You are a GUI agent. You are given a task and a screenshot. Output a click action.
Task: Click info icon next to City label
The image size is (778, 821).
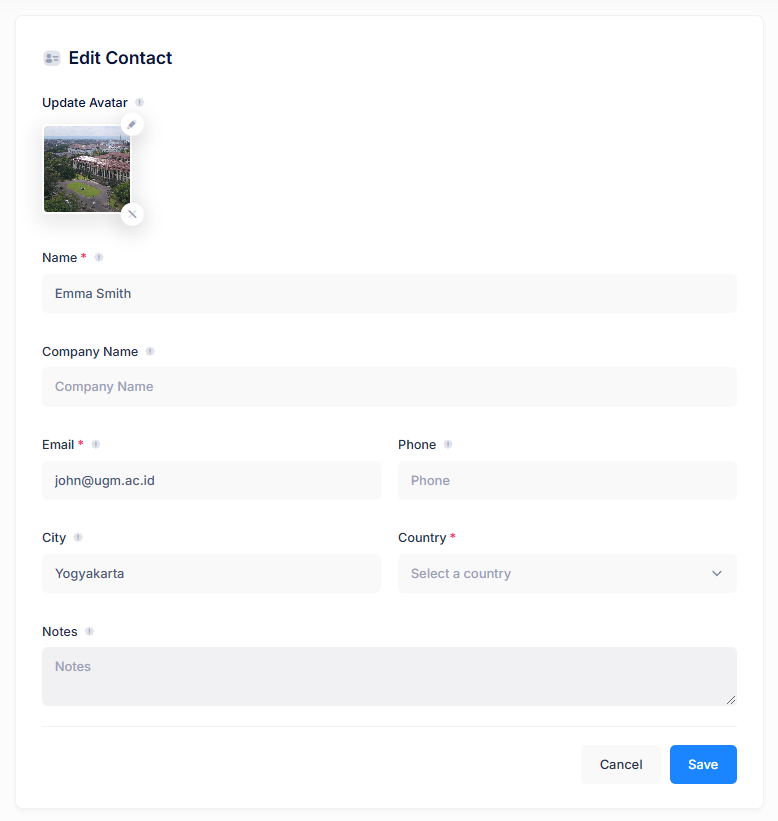coord(77,537)
